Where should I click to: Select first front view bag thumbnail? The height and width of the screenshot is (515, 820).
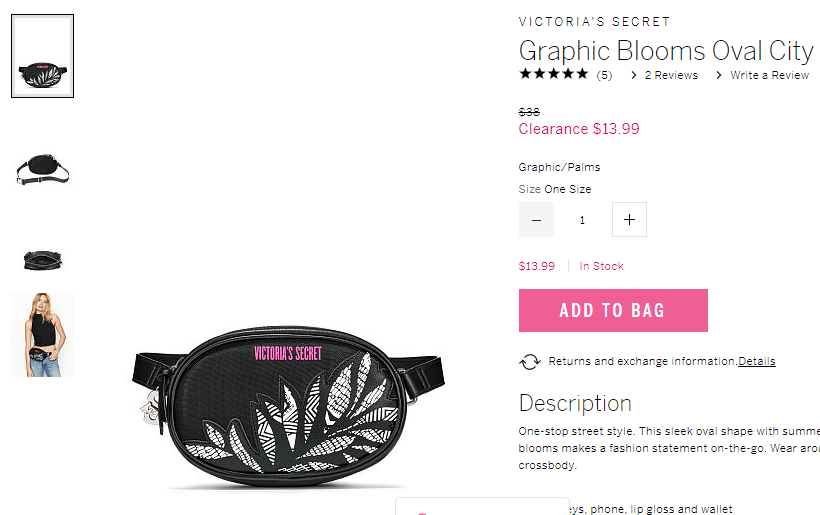42,56
